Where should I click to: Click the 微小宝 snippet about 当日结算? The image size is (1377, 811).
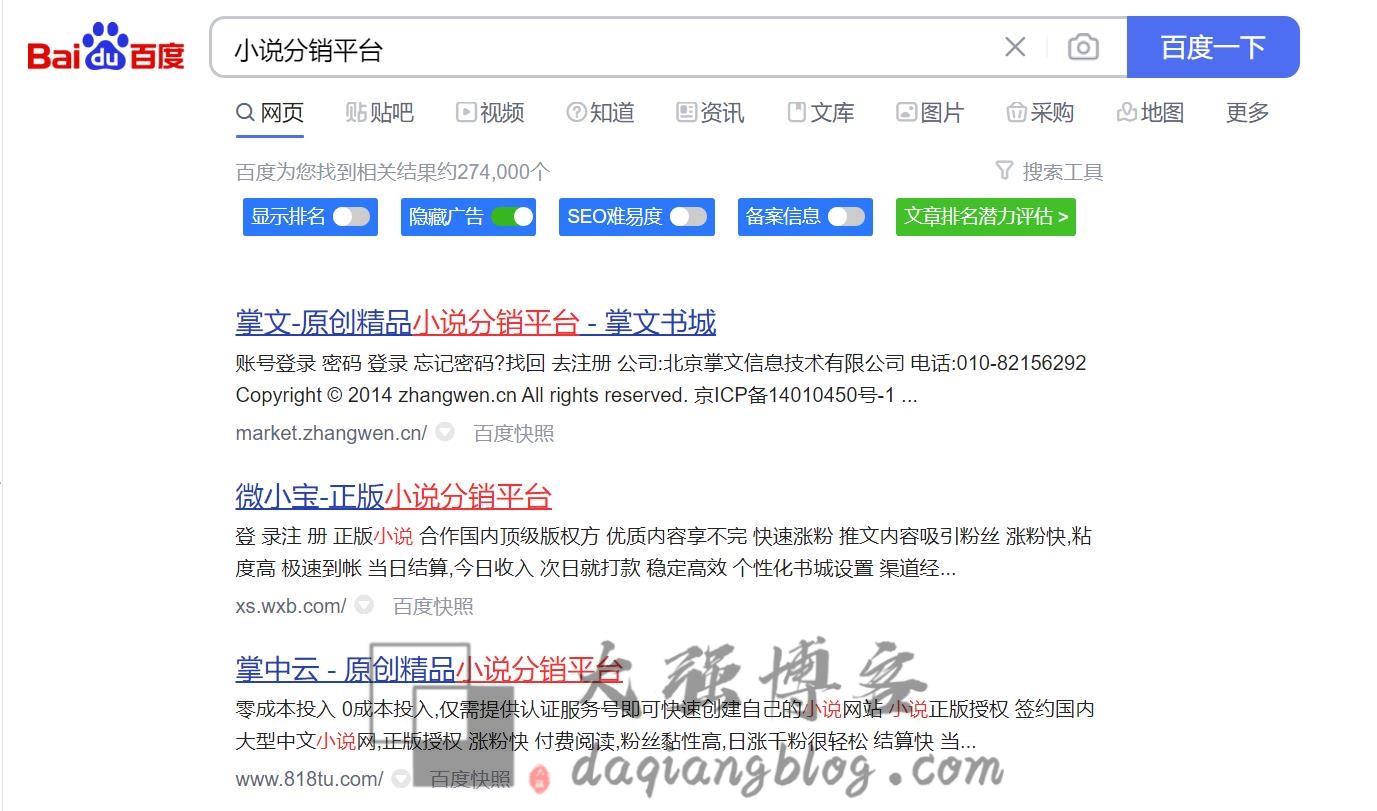(x=664, y=553)
